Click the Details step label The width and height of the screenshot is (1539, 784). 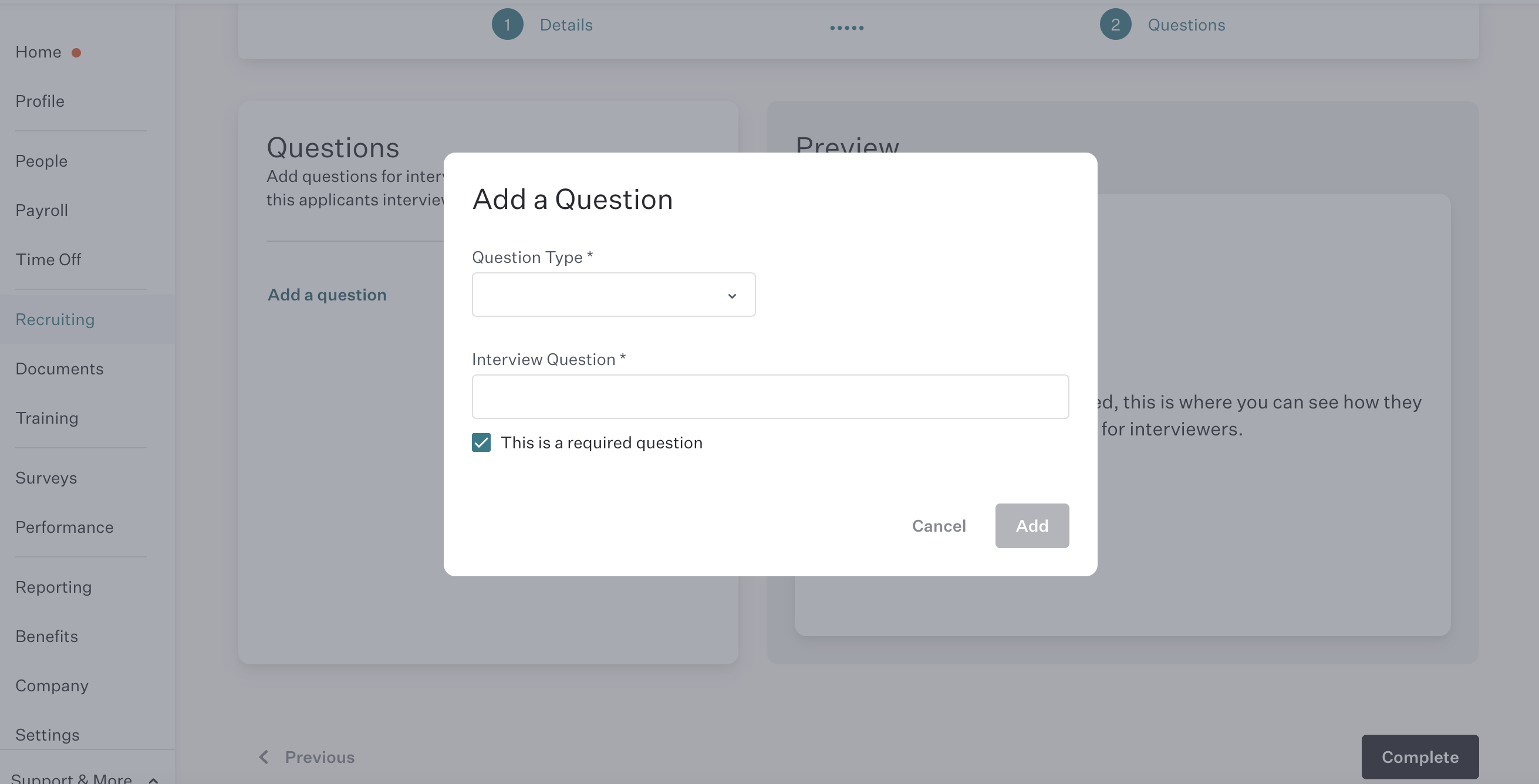coord(566,25)
